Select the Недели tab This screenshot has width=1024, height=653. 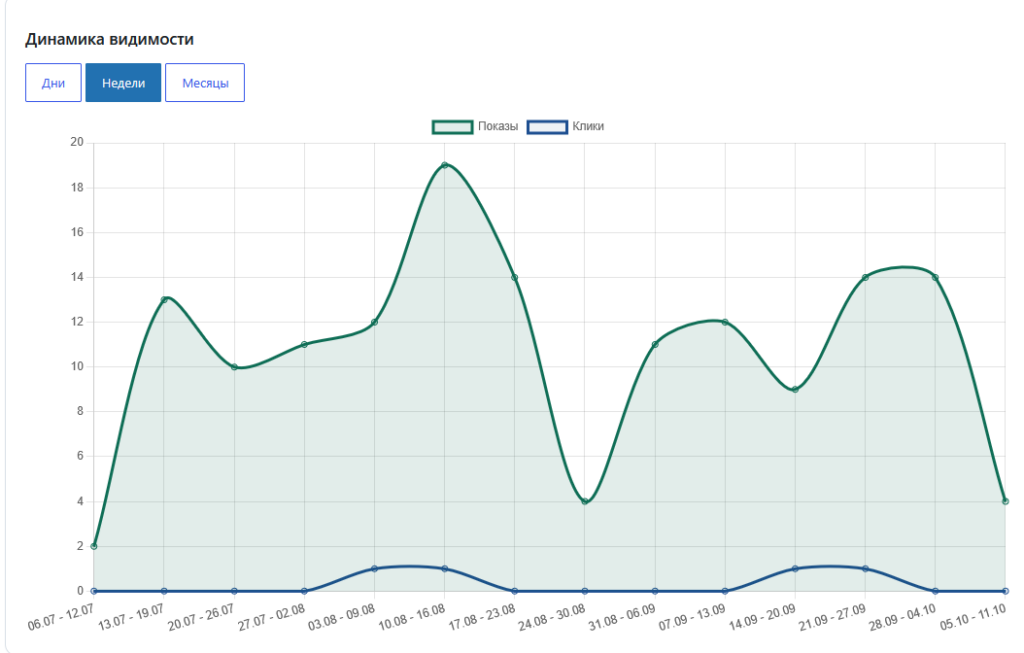pyautogui.click(x=123, y=83)
